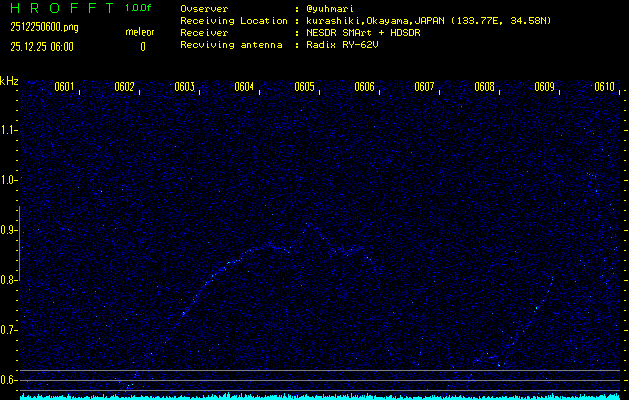Click the 0.7 frequency axis label

coord(9,330)
